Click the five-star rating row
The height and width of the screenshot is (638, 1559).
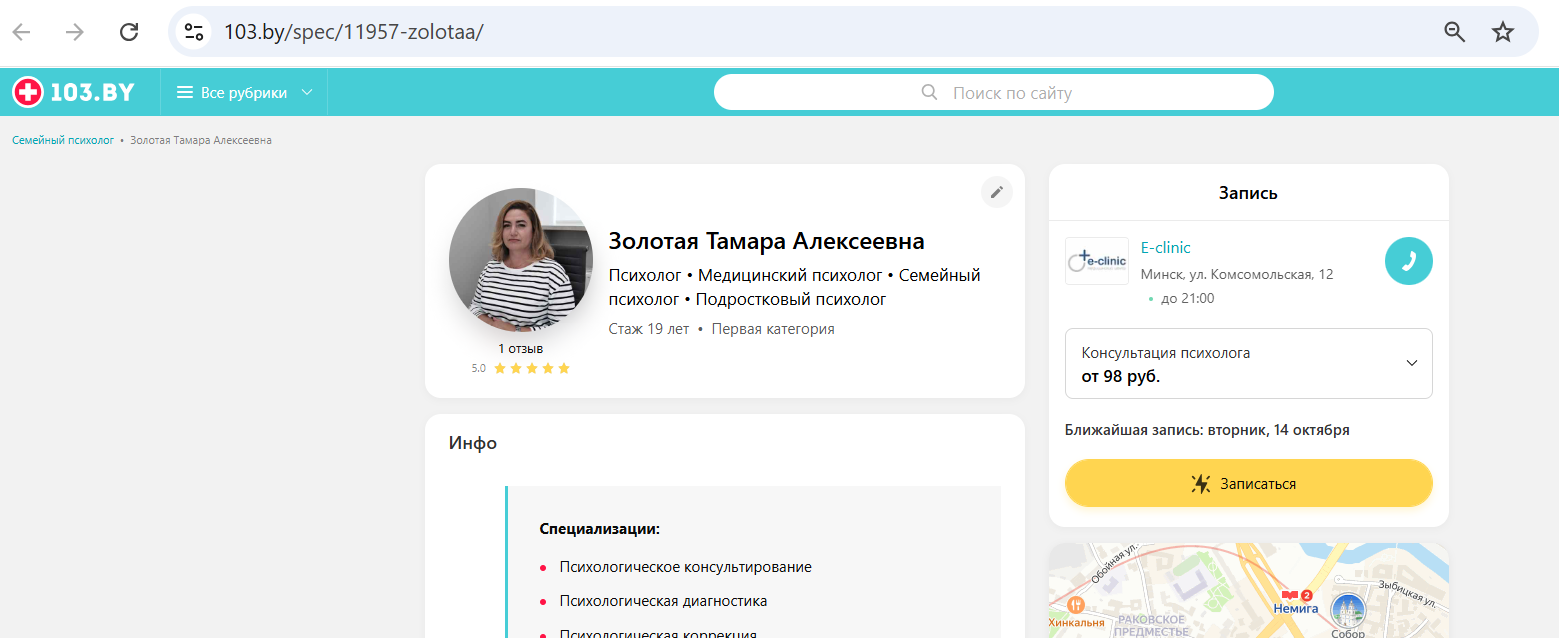(x=532, y=368)
